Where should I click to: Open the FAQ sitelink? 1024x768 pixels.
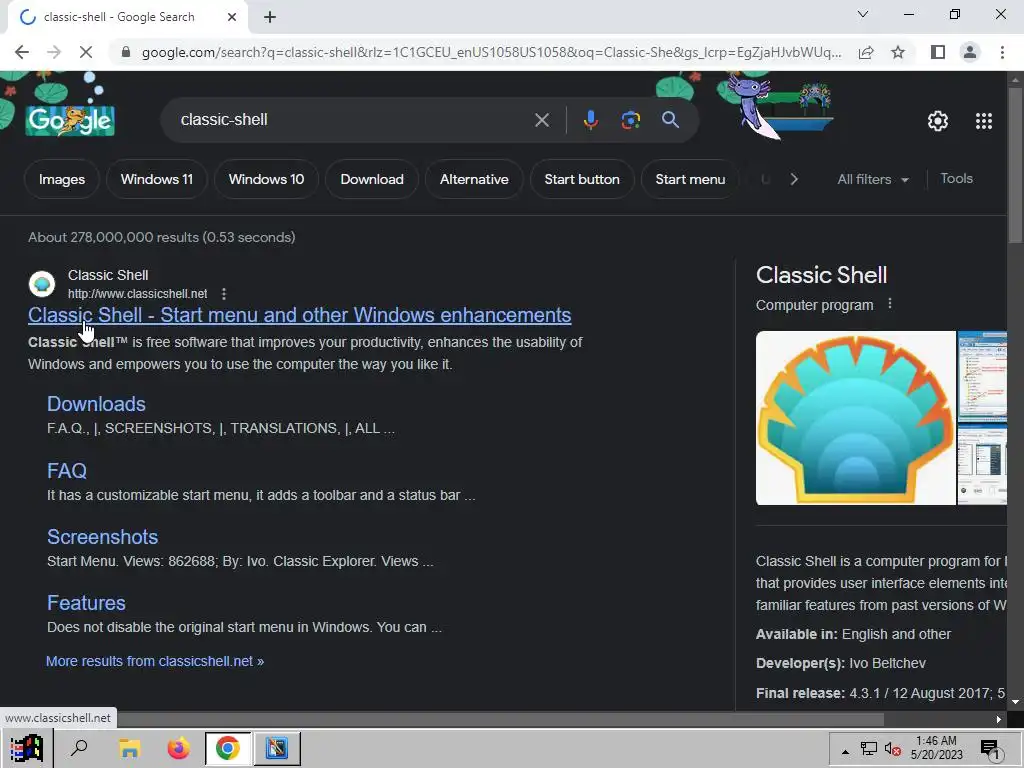pyautogui.click(x=67, y=471)
